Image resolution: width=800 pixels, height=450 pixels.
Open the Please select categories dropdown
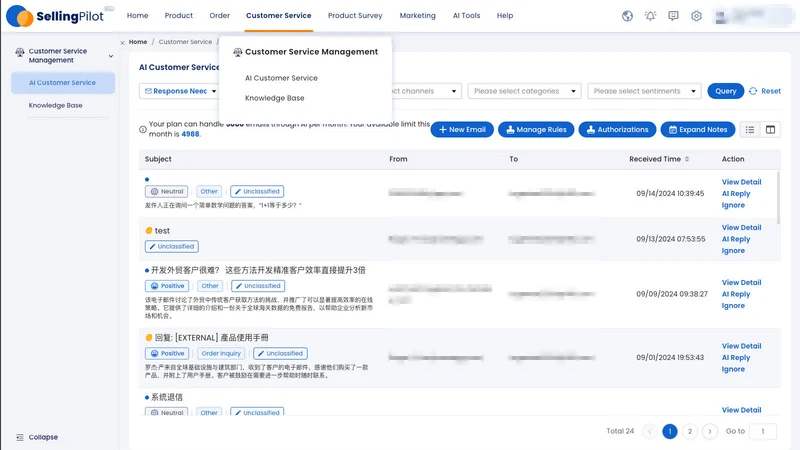pos(524,91)
